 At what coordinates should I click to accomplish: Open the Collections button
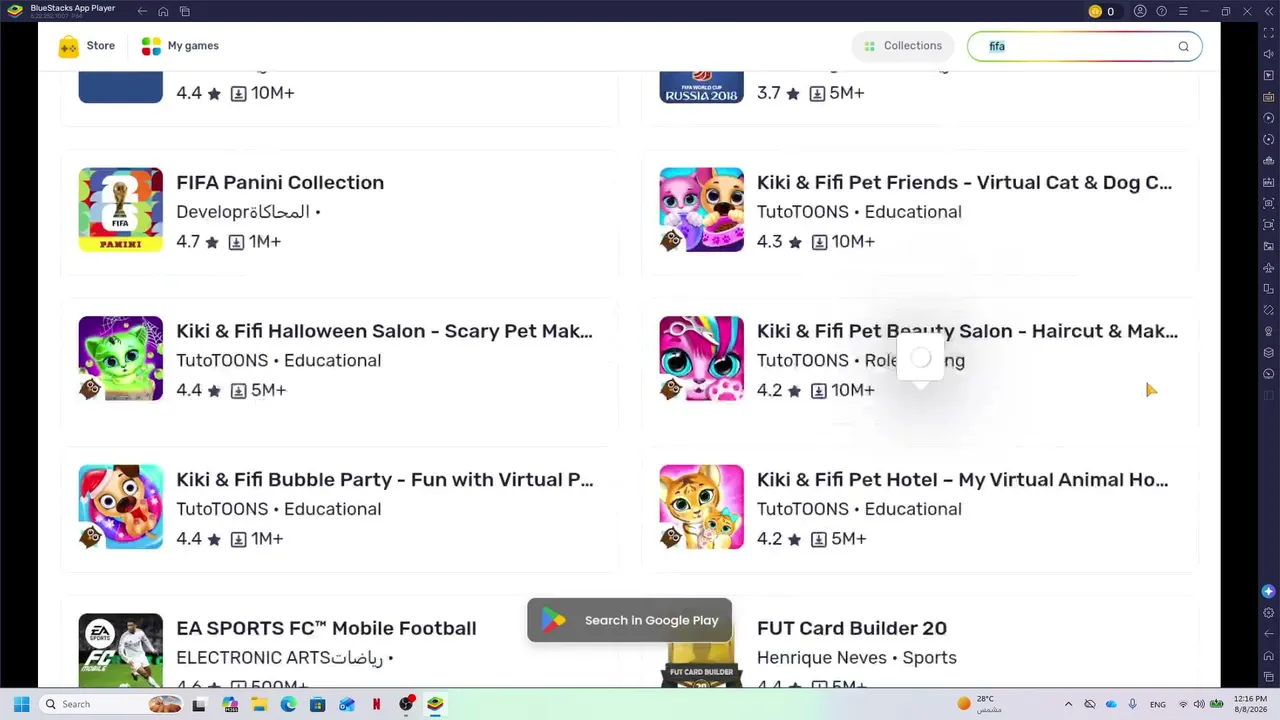[x=903, y=46]
